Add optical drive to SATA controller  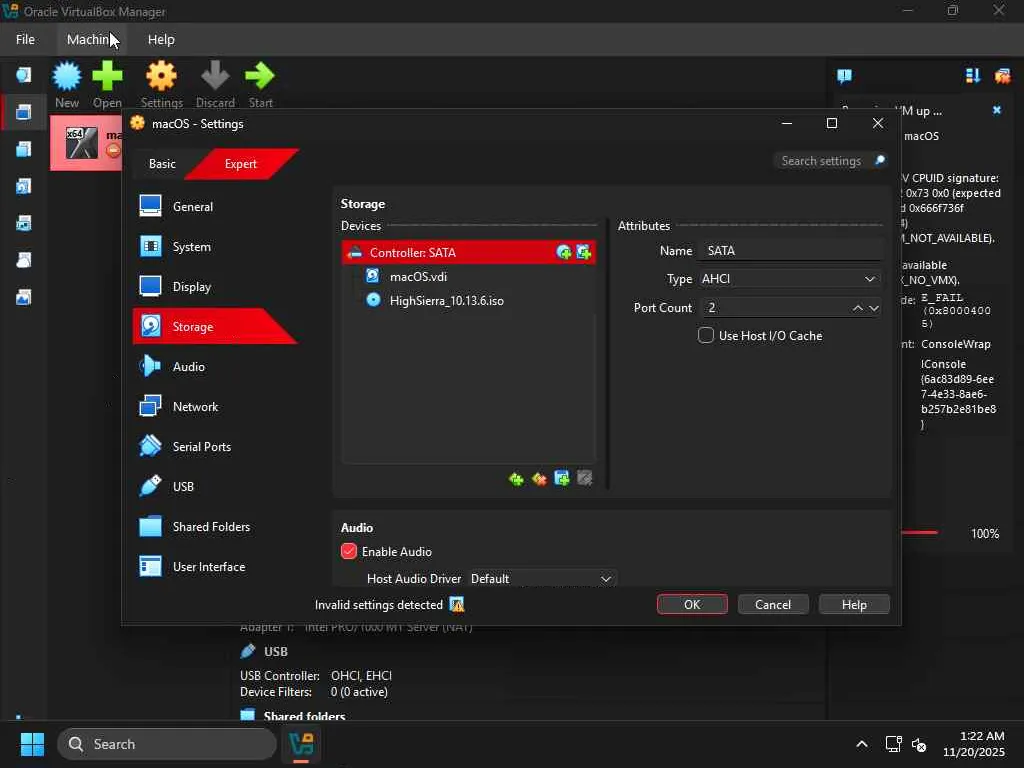pos(564,252)
